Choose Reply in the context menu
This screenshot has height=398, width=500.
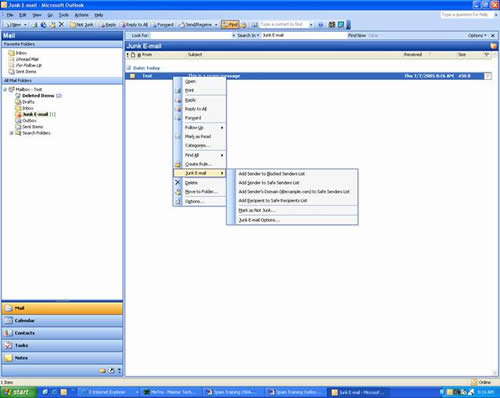(x=199, y=100)
